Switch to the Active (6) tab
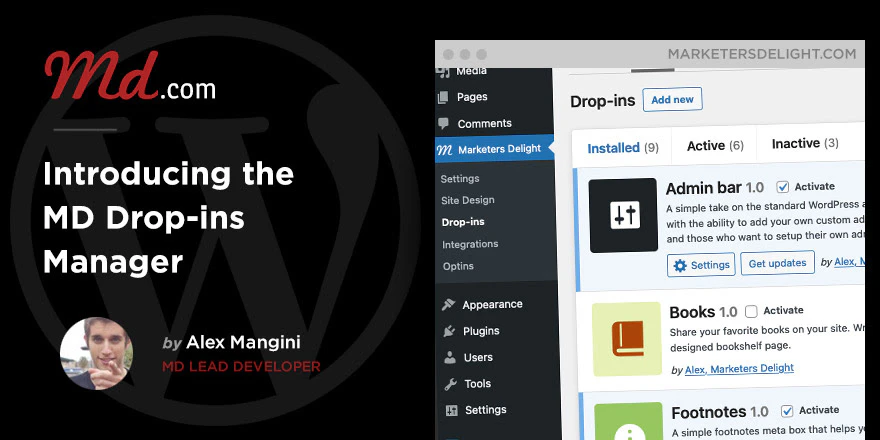880x440 pixels. tap(715, 146)
